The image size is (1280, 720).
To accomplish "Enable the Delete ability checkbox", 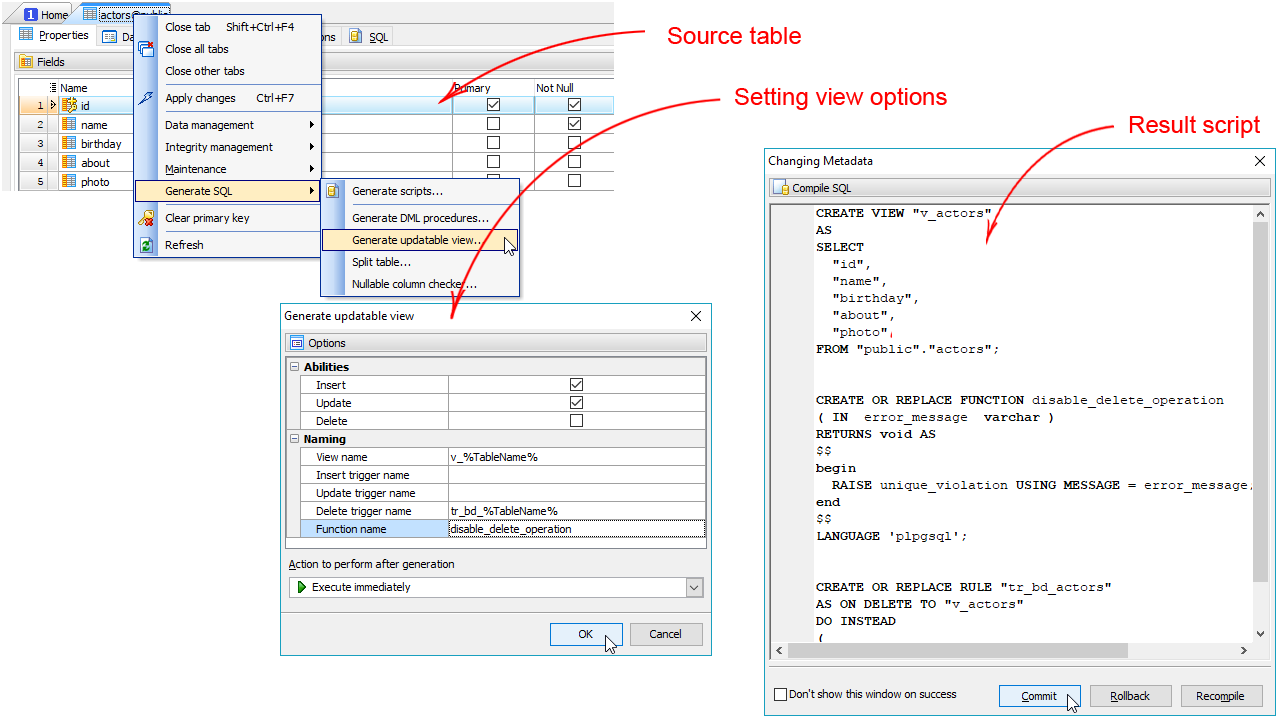I will coord(576,421).
